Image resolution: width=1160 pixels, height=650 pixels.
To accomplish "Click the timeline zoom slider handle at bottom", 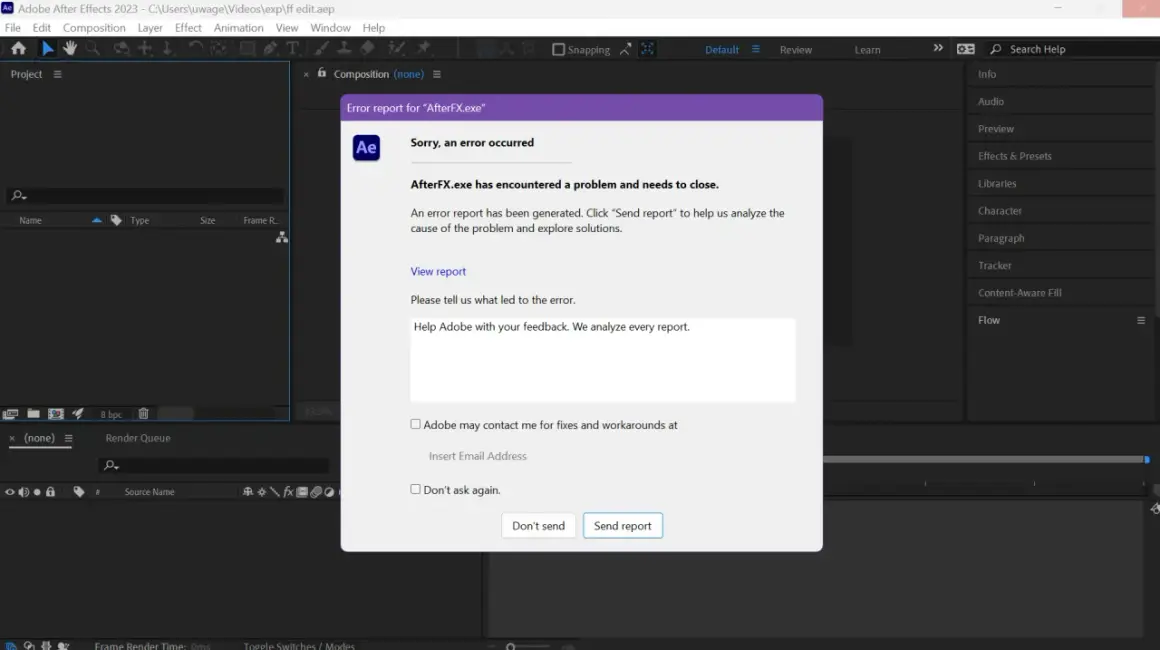I will point(510,646).
